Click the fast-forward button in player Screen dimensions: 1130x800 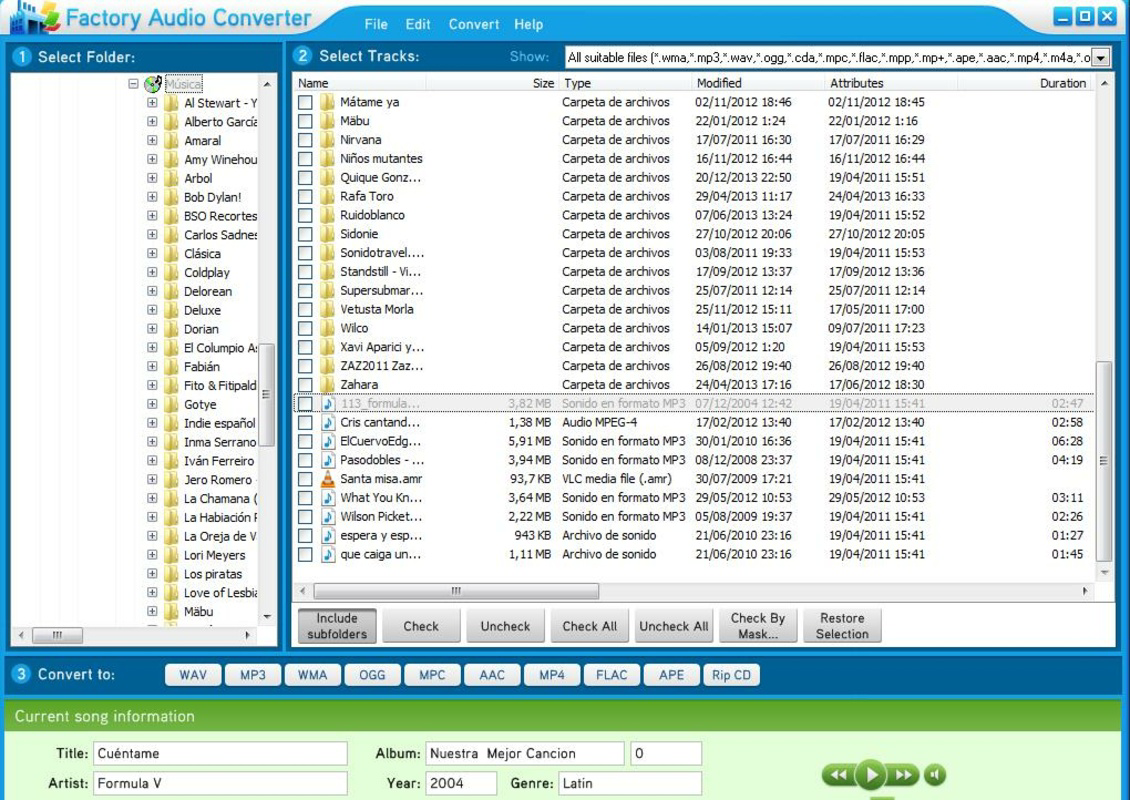(x=903, y=775)
